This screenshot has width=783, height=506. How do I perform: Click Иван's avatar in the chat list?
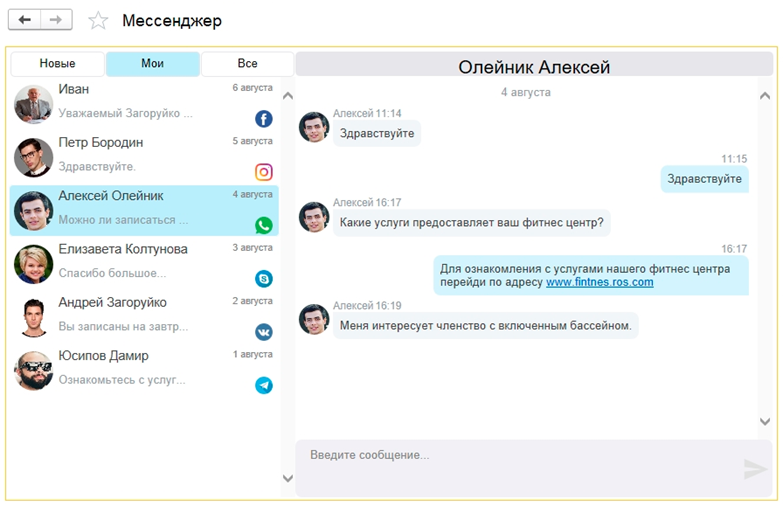pyautogui.click(x=33, y=104)
